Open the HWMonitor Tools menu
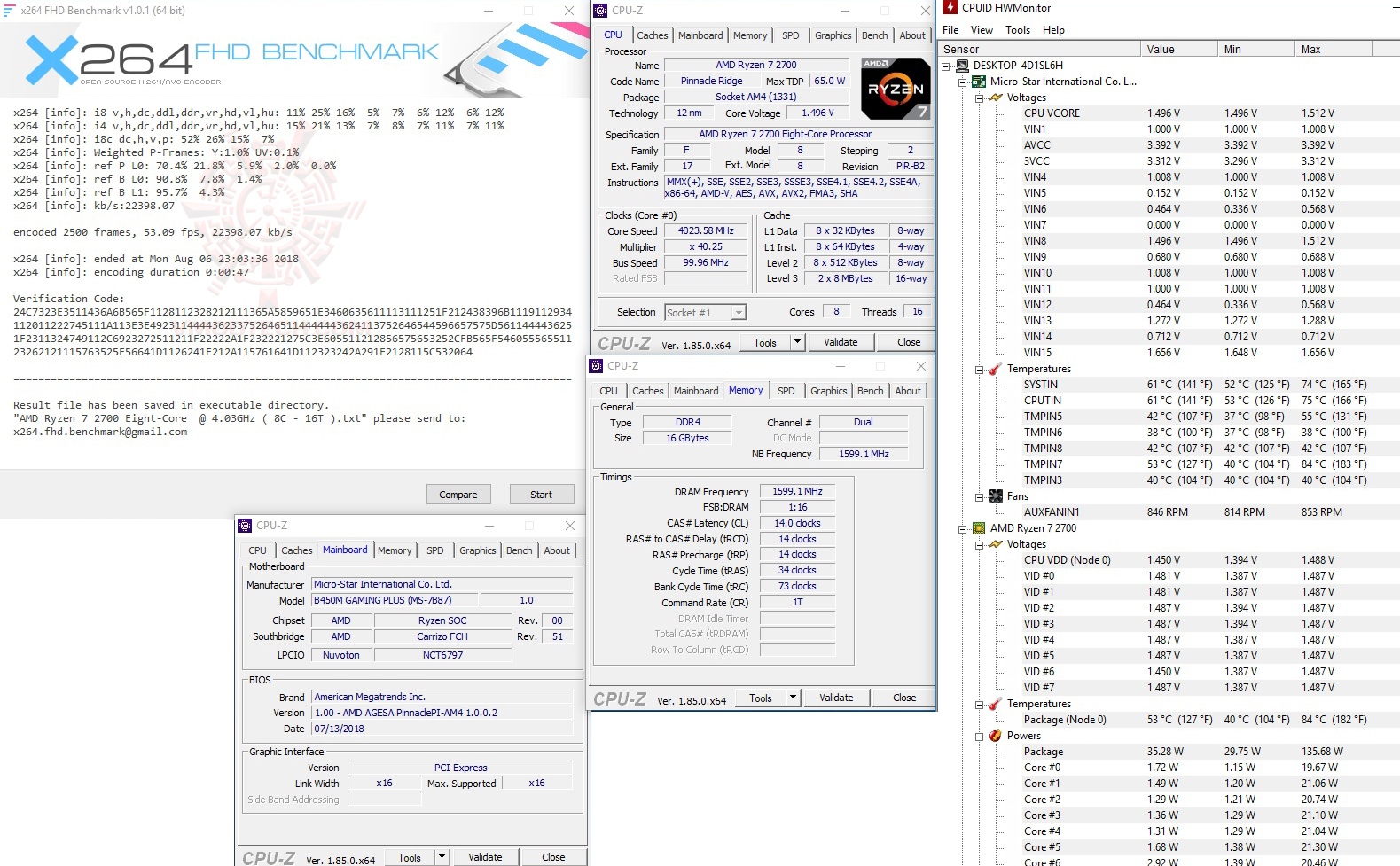 point(1018,30)
